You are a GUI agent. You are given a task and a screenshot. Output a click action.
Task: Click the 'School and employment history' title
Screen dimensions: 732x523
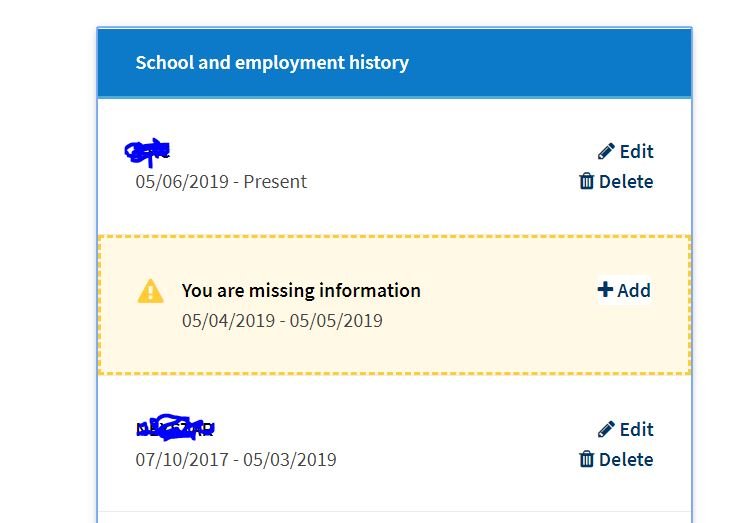(272, 63)
